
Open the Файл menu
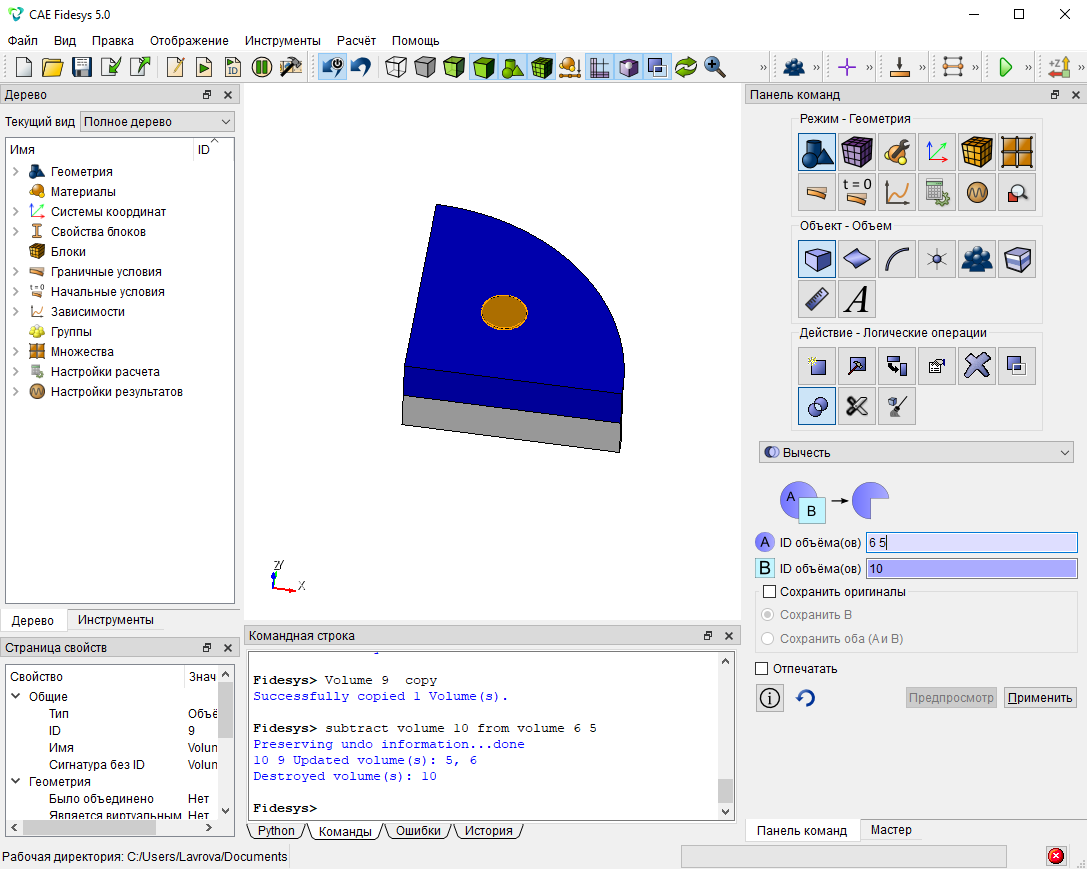[x=23, y=41]
